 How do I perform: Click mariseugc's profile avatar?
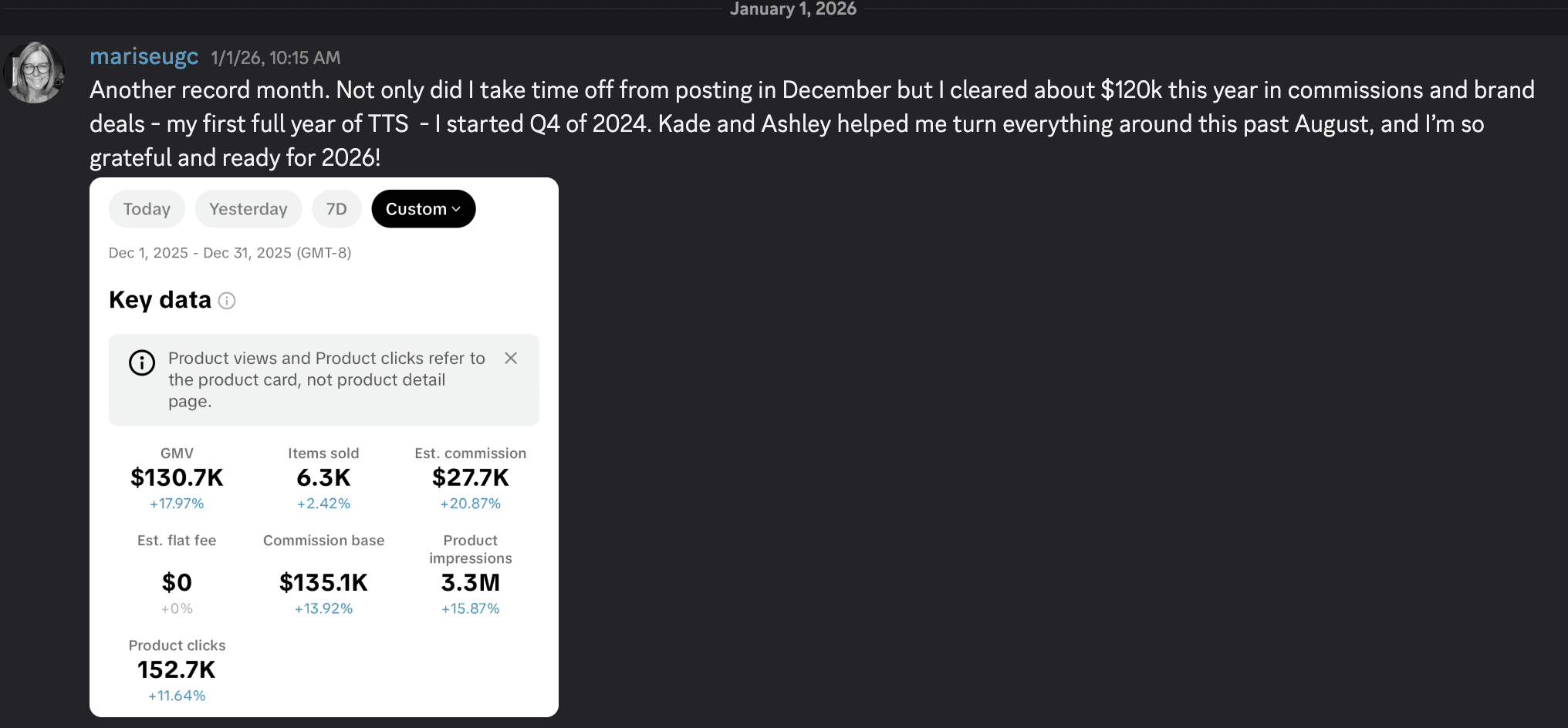click(34, 72)
